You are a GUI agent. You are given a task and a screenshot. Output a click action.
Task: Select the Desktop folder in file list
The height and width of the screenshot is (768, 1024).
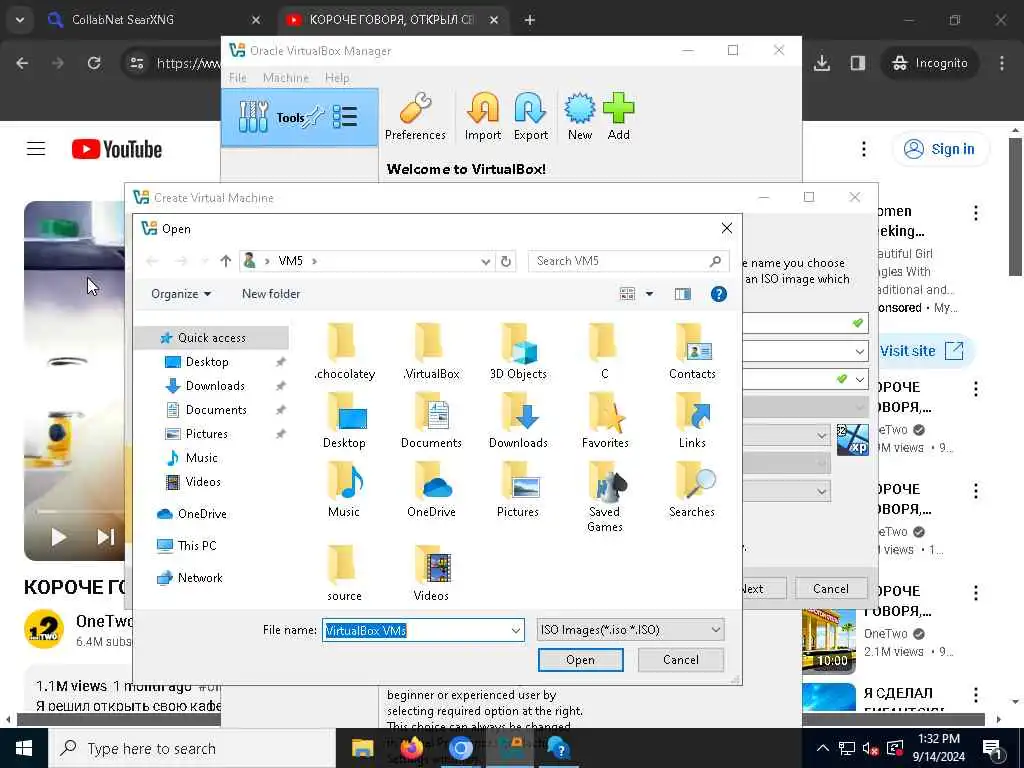pyautogui.click(x=344, y=420)
